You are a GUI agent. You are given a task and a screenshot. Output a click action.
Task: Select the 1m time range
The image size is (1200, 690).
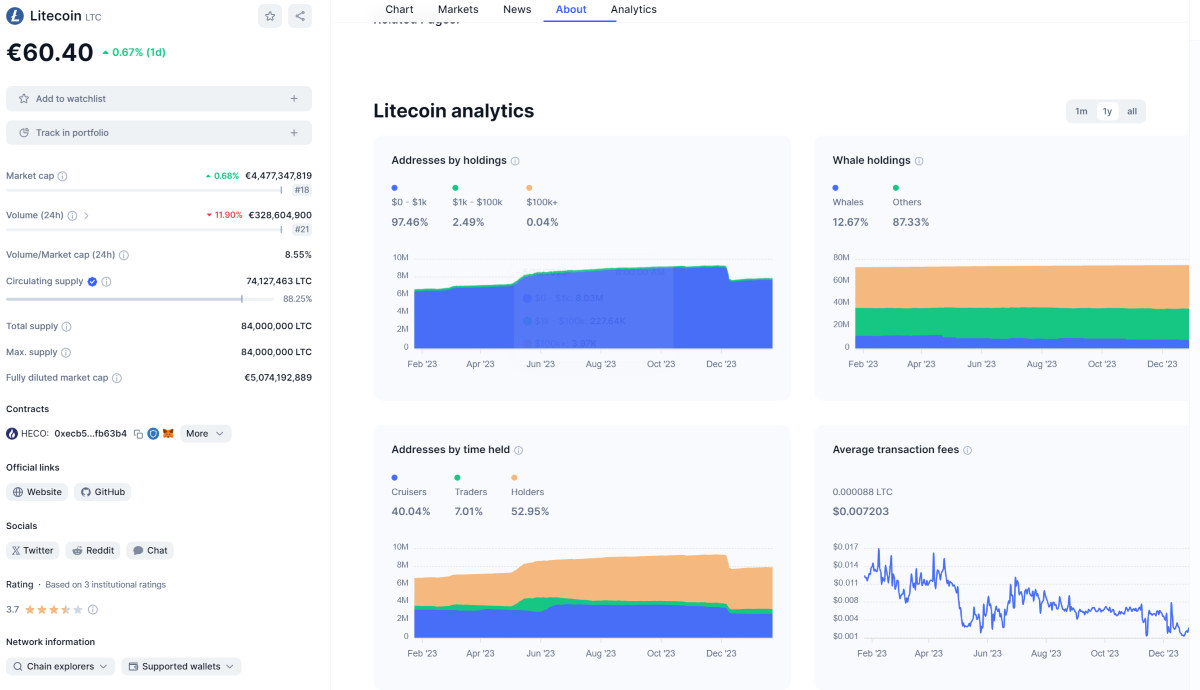tap(1081, 112)
